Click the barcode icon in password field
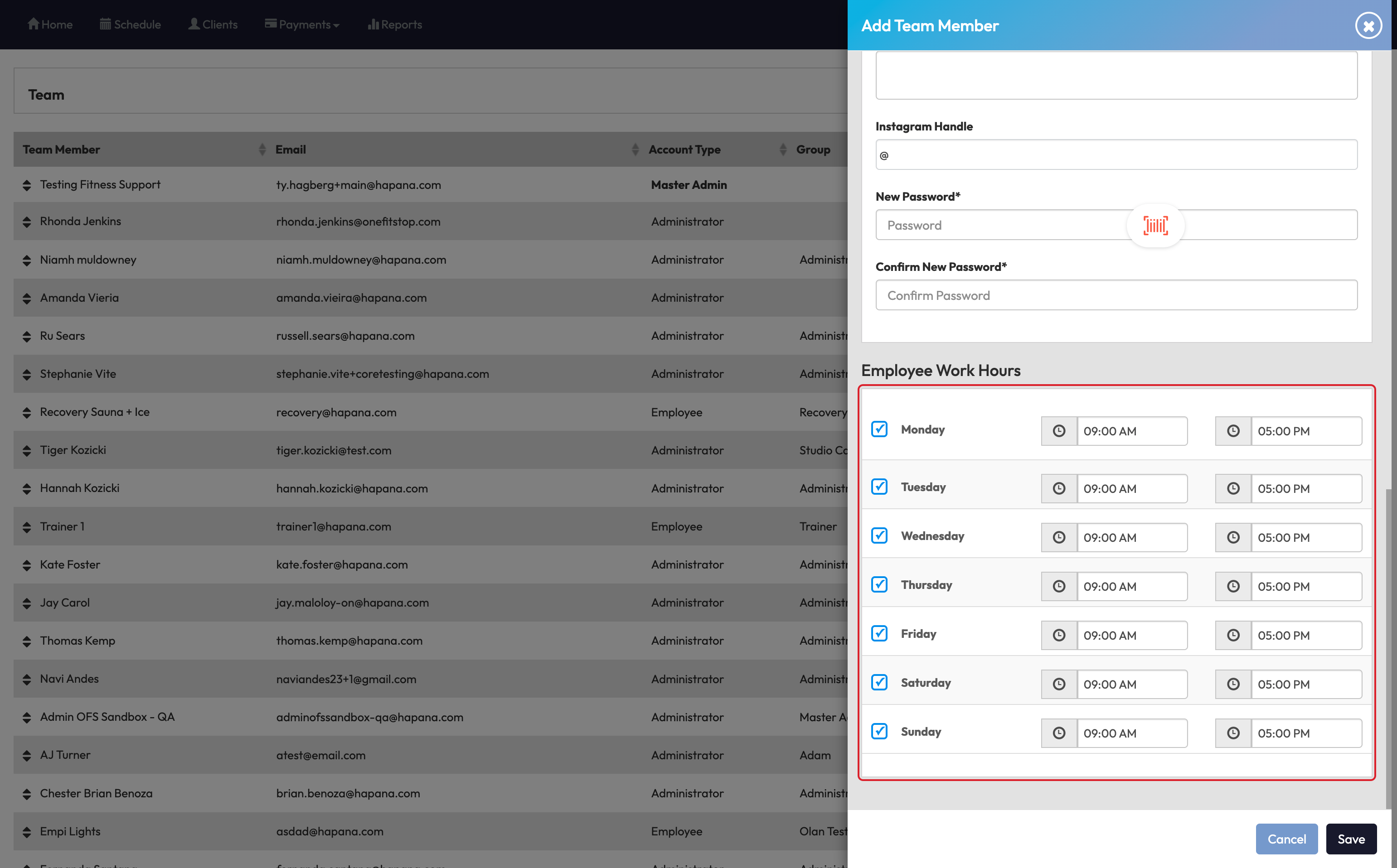 click(x=1155, y=225)
